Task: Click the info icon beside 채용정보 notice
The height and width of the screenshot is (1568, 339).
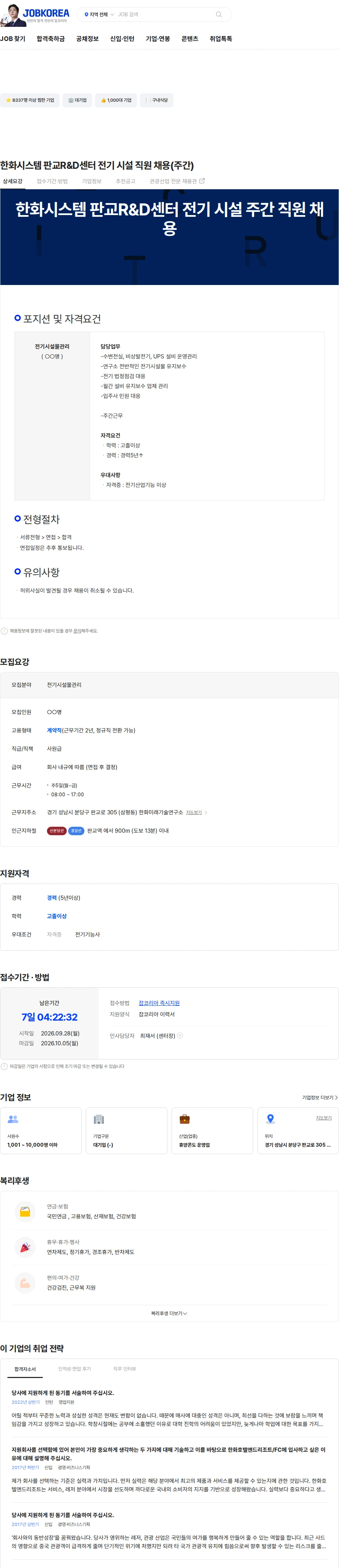Action: click(4, 631)
